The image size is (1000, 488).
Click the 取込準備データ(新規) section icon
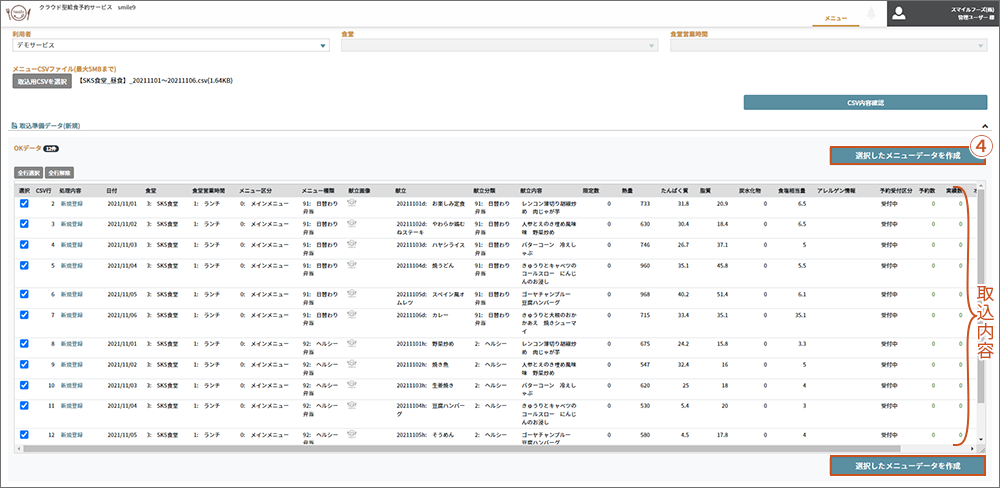15,126
